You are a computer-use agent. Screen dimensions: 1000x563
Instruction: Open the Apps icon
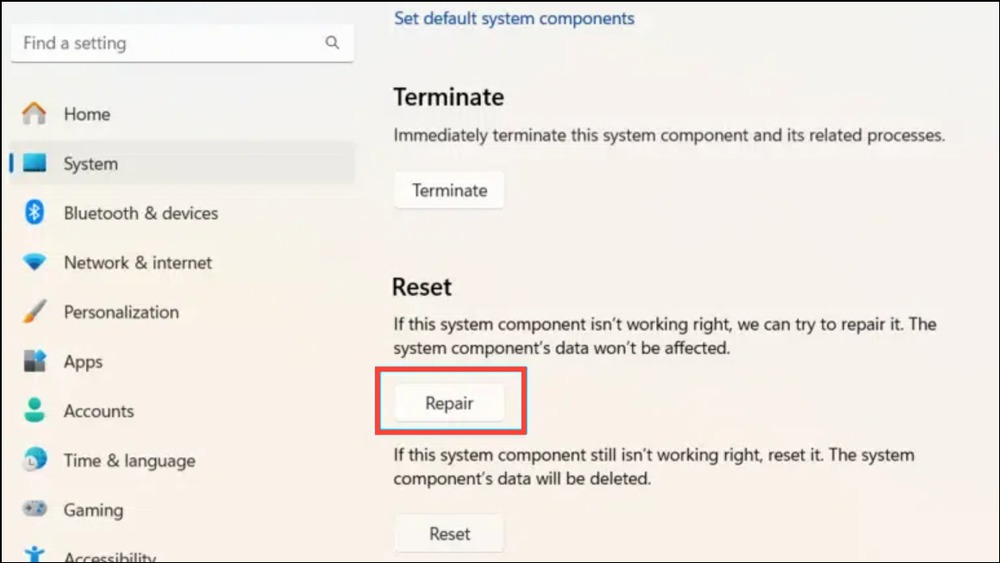[x=34, y=361]
